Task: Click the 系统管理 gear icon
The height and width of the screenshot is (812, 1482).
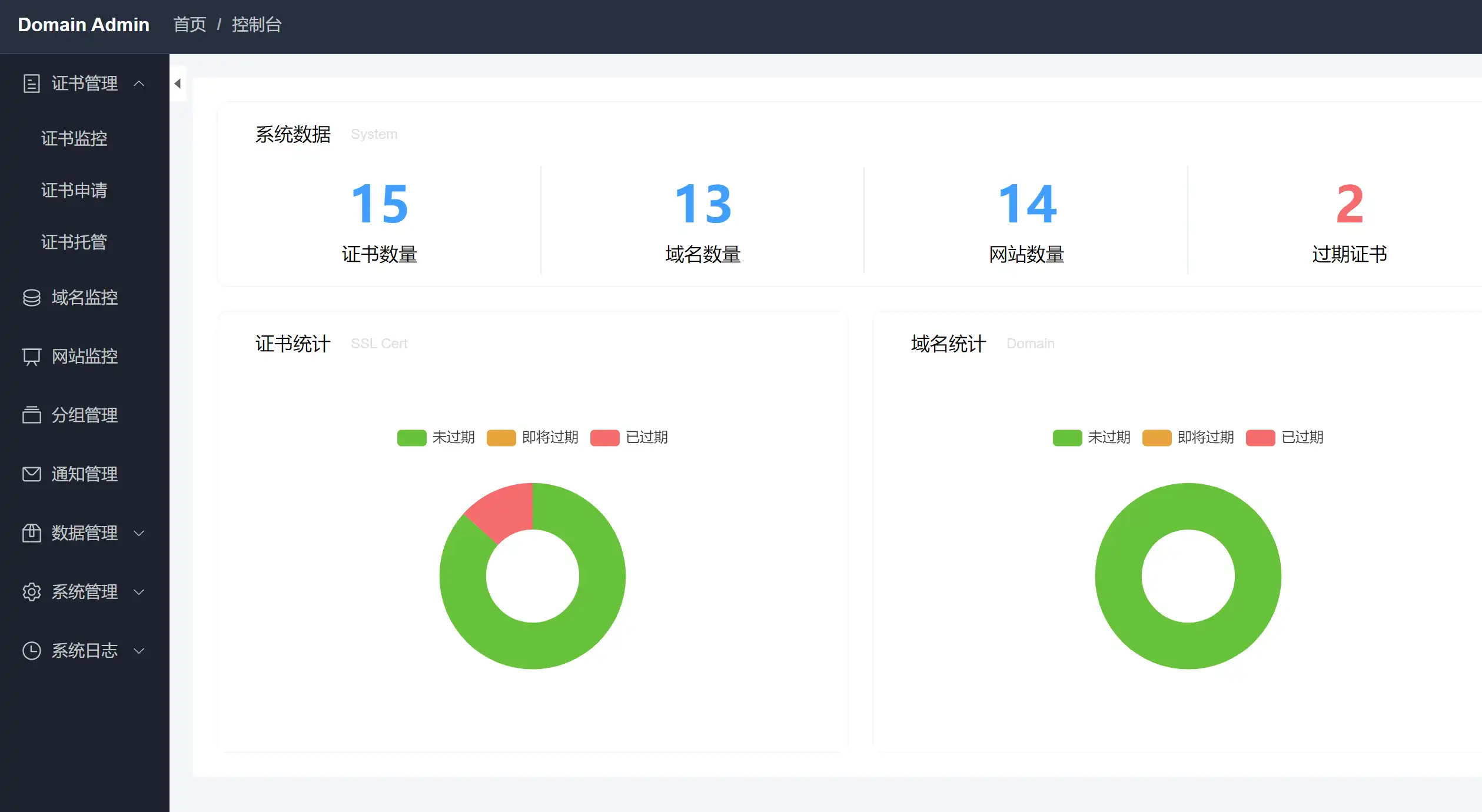Action: [31, 591]
